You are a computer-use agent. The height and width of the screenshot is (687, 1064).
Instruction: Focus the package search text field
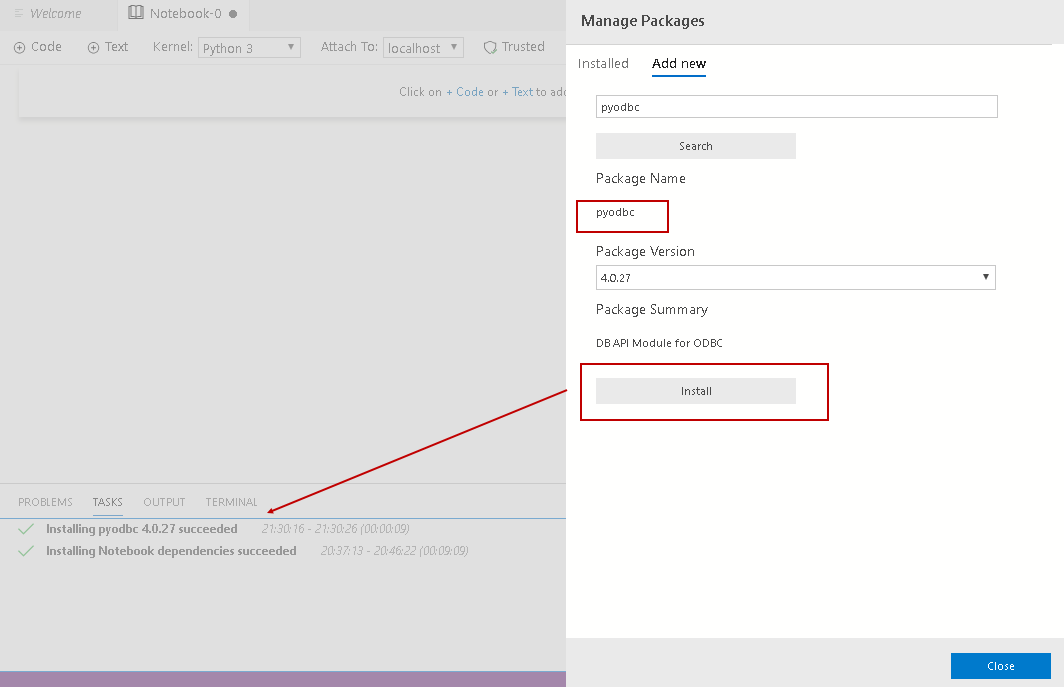[x=796, y=107]
